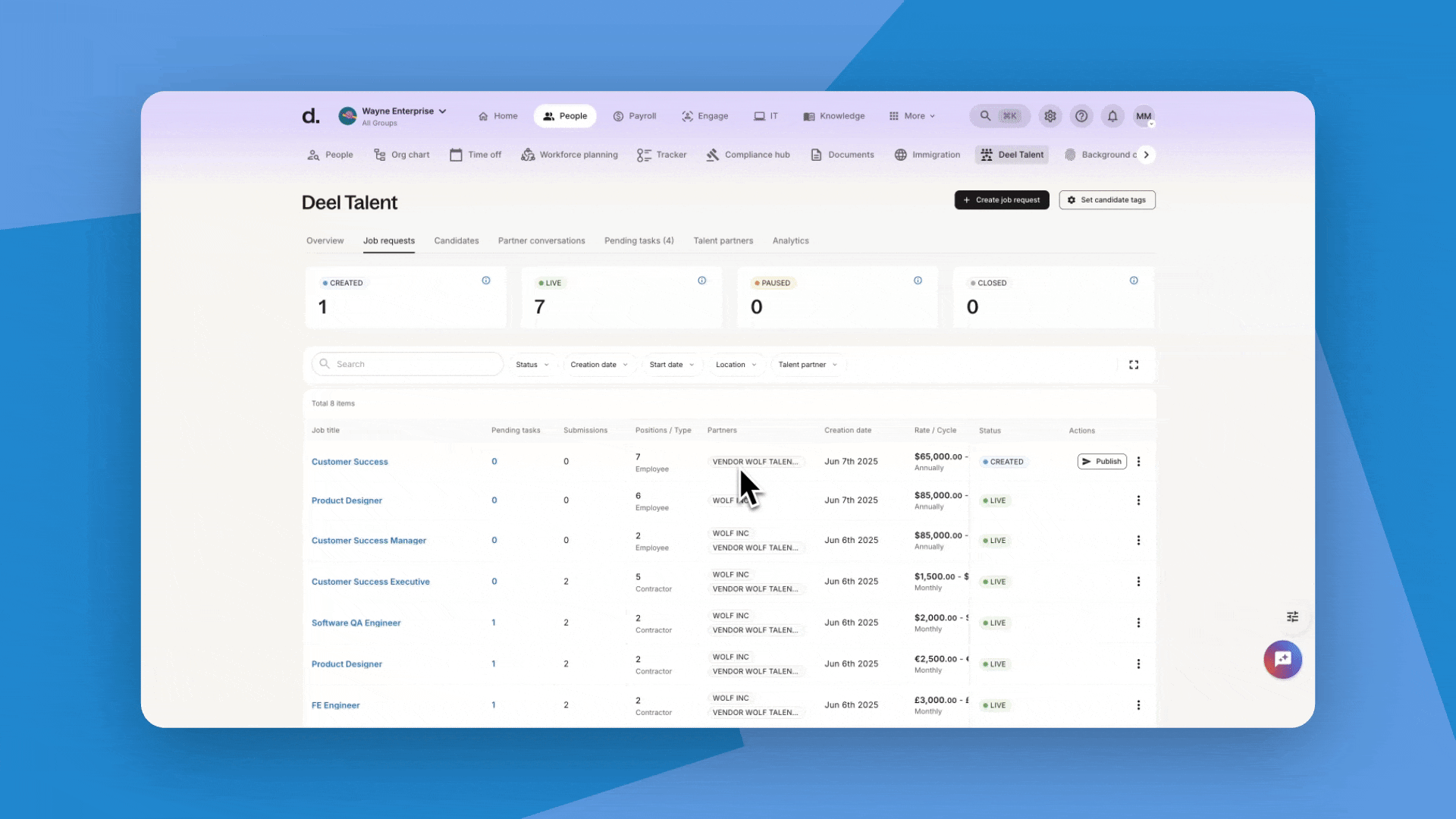The image size is (1456, 819).
Task: Open the Talent partner filter
Action: [x=808, y=365]
